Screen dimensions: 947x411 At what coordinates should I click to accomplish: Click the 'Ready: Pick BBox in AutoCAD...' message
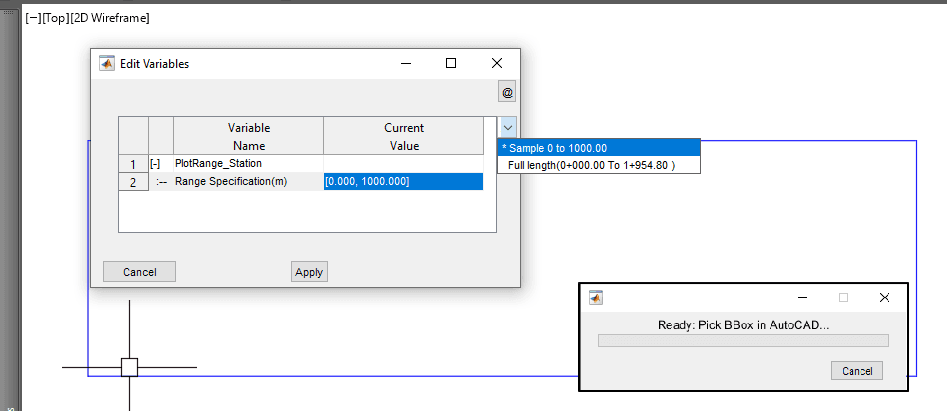tap(743, 325)
